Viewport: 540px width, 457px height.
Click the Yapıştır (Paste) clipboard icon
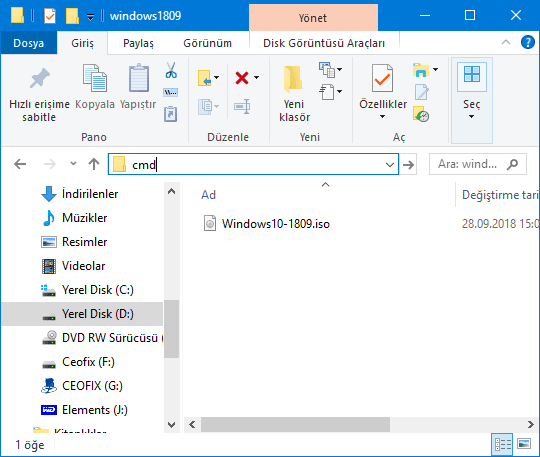tap(139, 78)
